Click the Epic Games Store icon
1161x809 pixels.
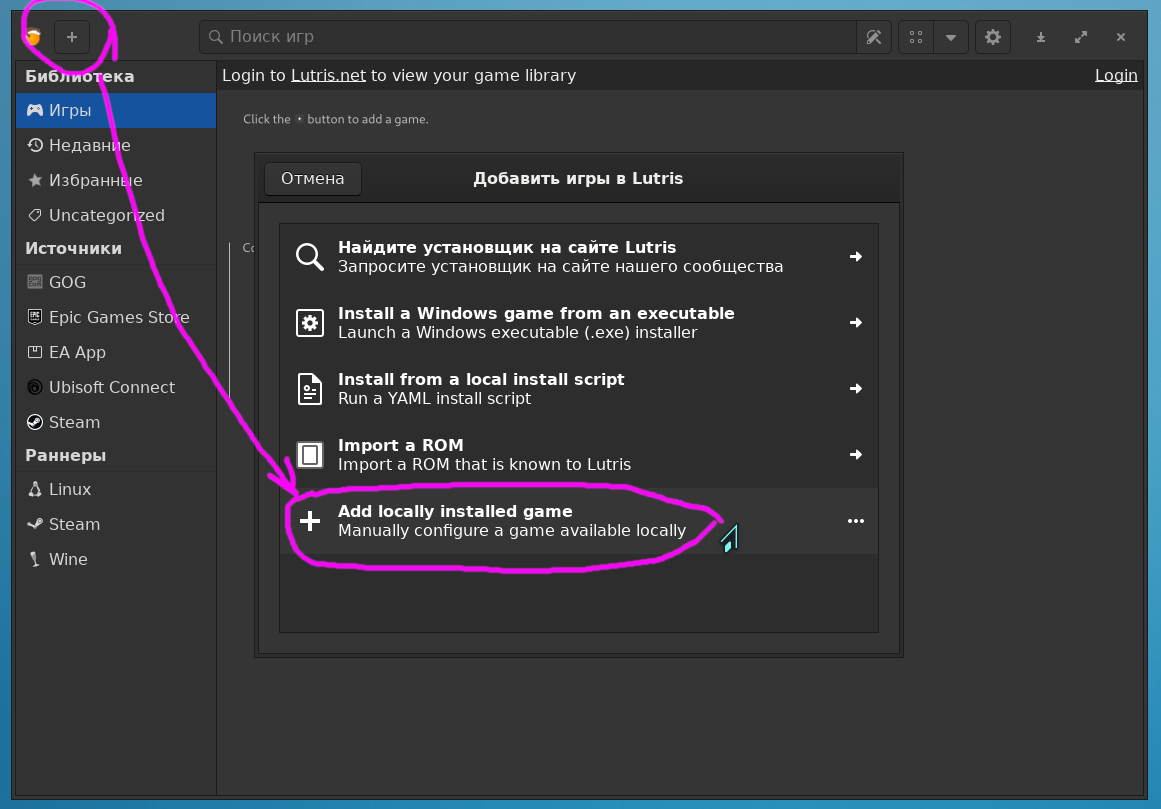(35, 317)
